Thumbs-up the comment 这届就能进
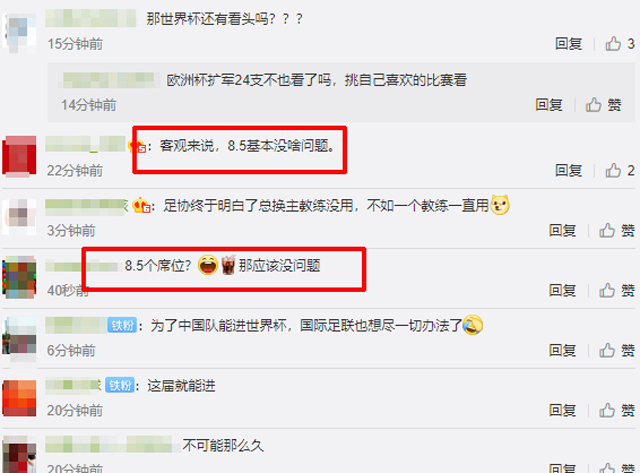The height and width of the screenshot is (473, 640). pyautogui.click(x=617, y=410)
